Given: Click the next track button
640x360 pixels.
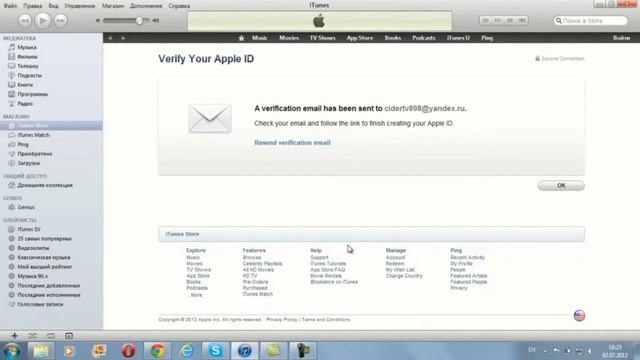Looking at the screenshot, I should [x=60, y=20].
